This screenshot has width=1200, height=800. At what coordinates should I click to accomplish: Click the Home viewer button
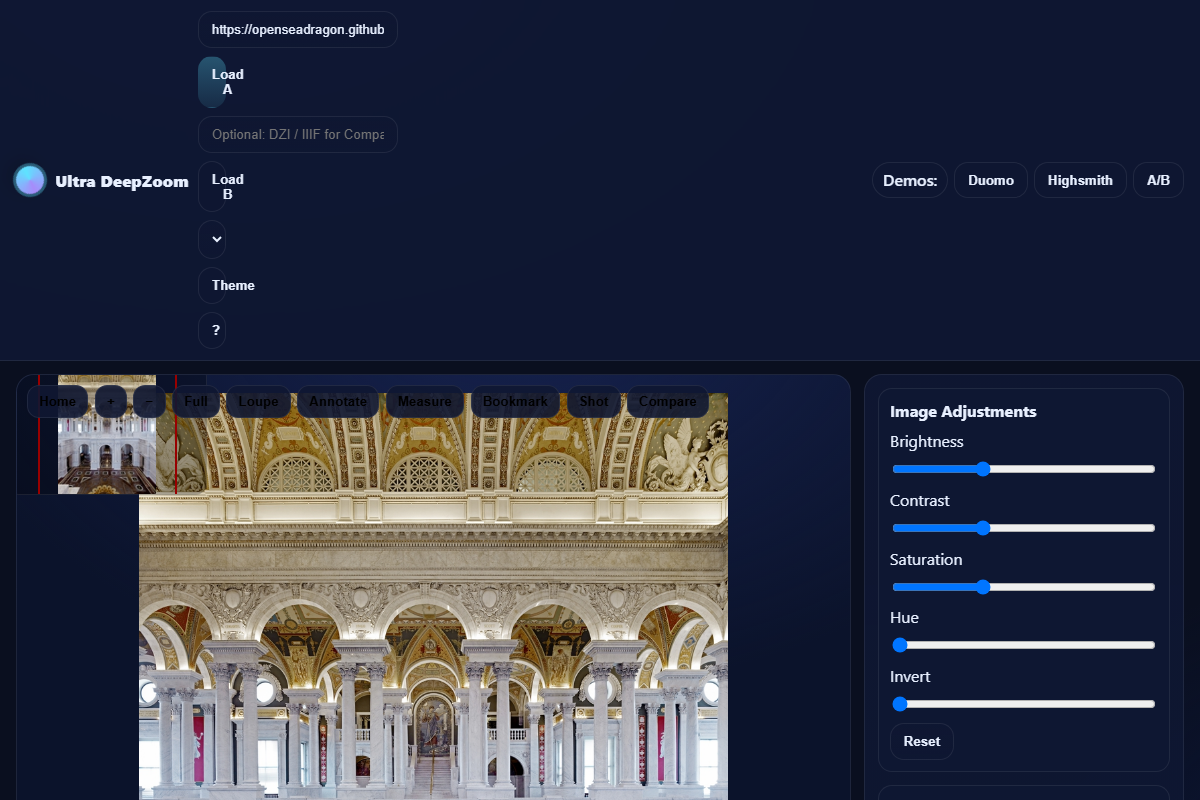58,402
